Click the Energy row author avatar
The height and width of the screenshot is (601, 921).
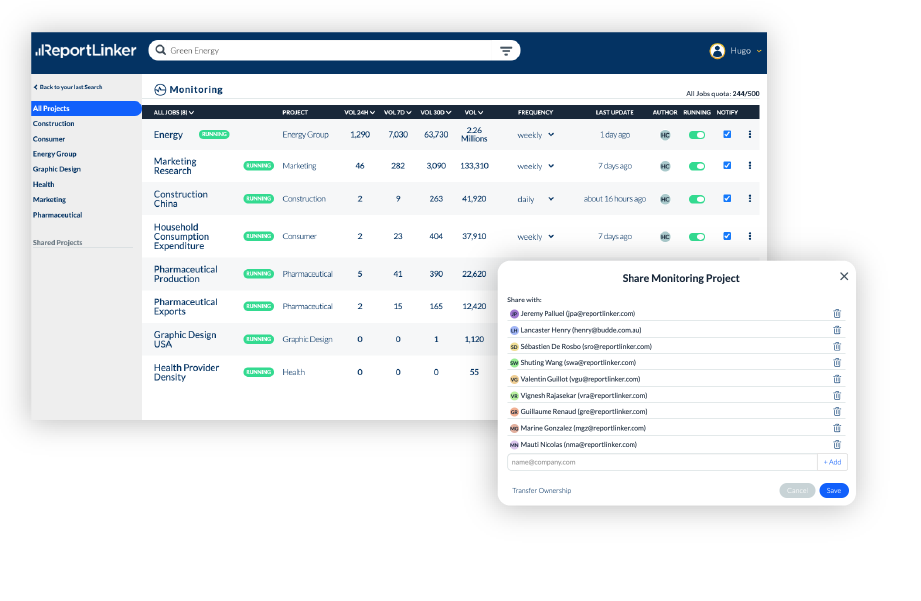tap(665, 135)
